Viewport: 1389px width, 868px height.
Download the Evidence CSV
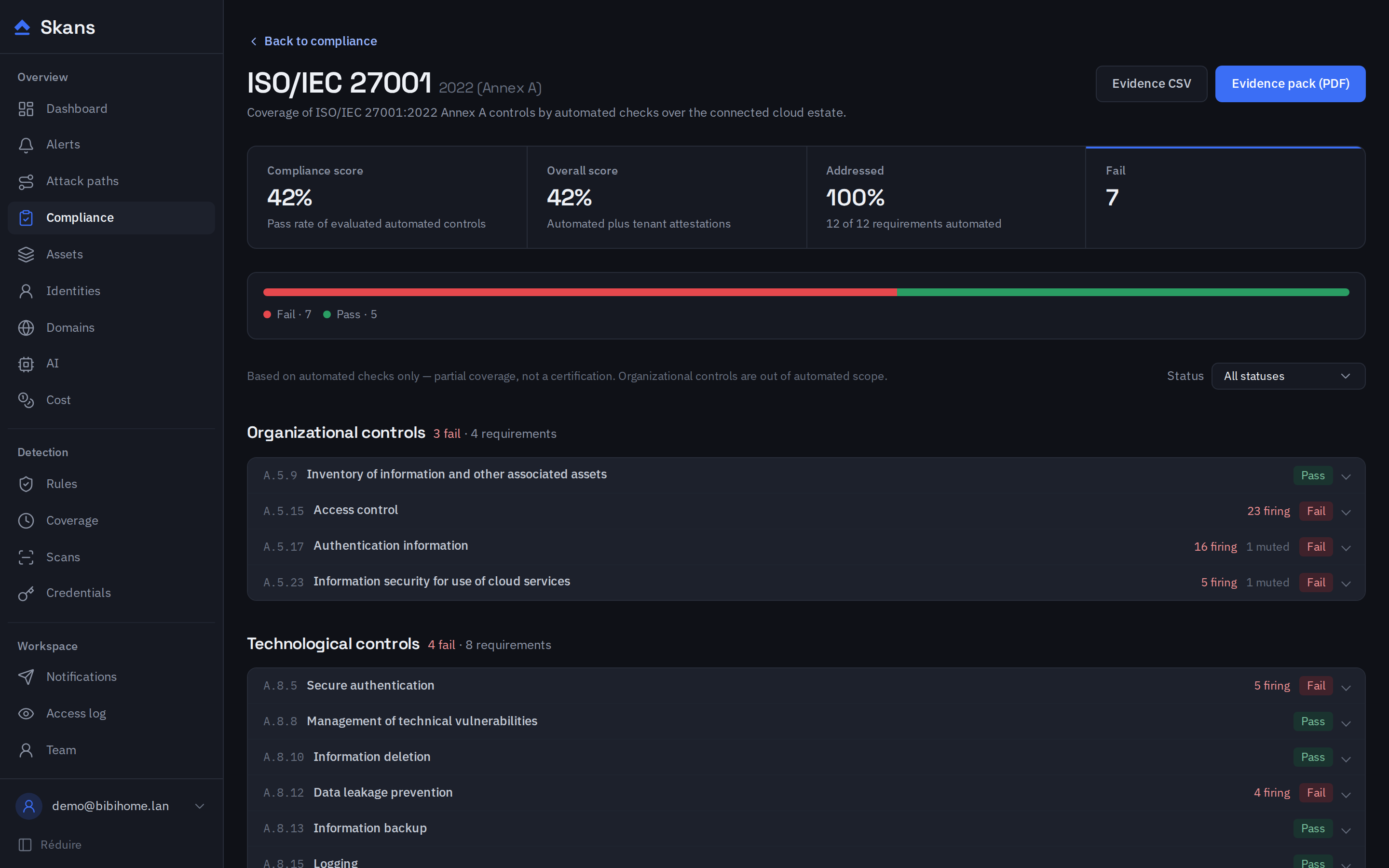[1151, 84]
